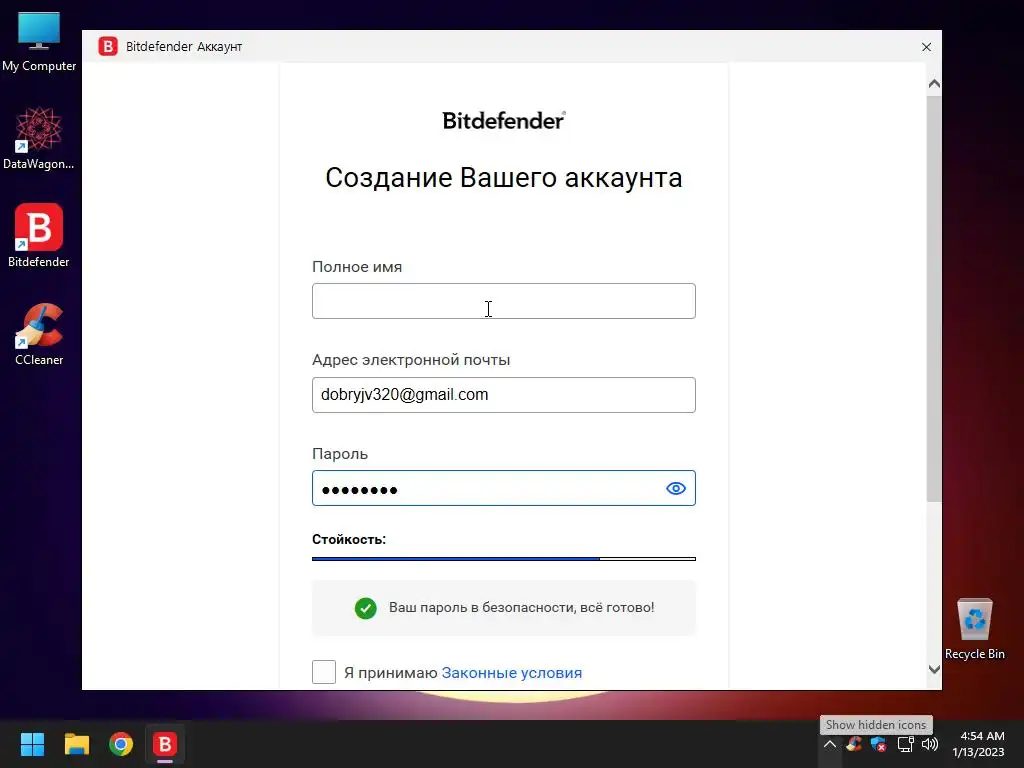The height and width of the screenshot is (768, 1024).
Task: Select Bitdefender taskbar button
Action: pyautogui.click(x=165, y=744)
